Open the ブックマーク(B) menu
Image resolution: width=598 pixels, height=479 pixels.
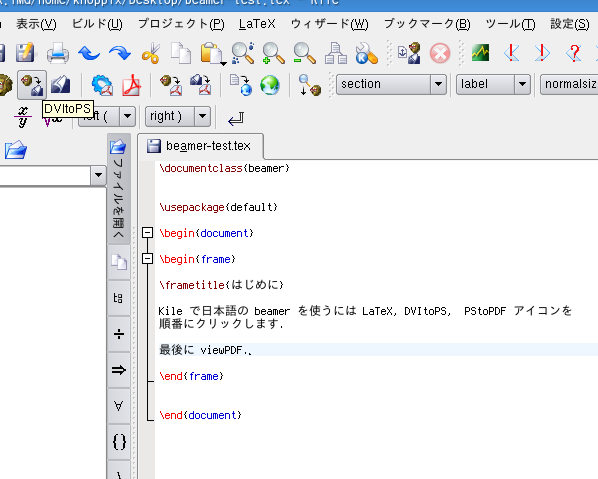(x=427, y=24)
